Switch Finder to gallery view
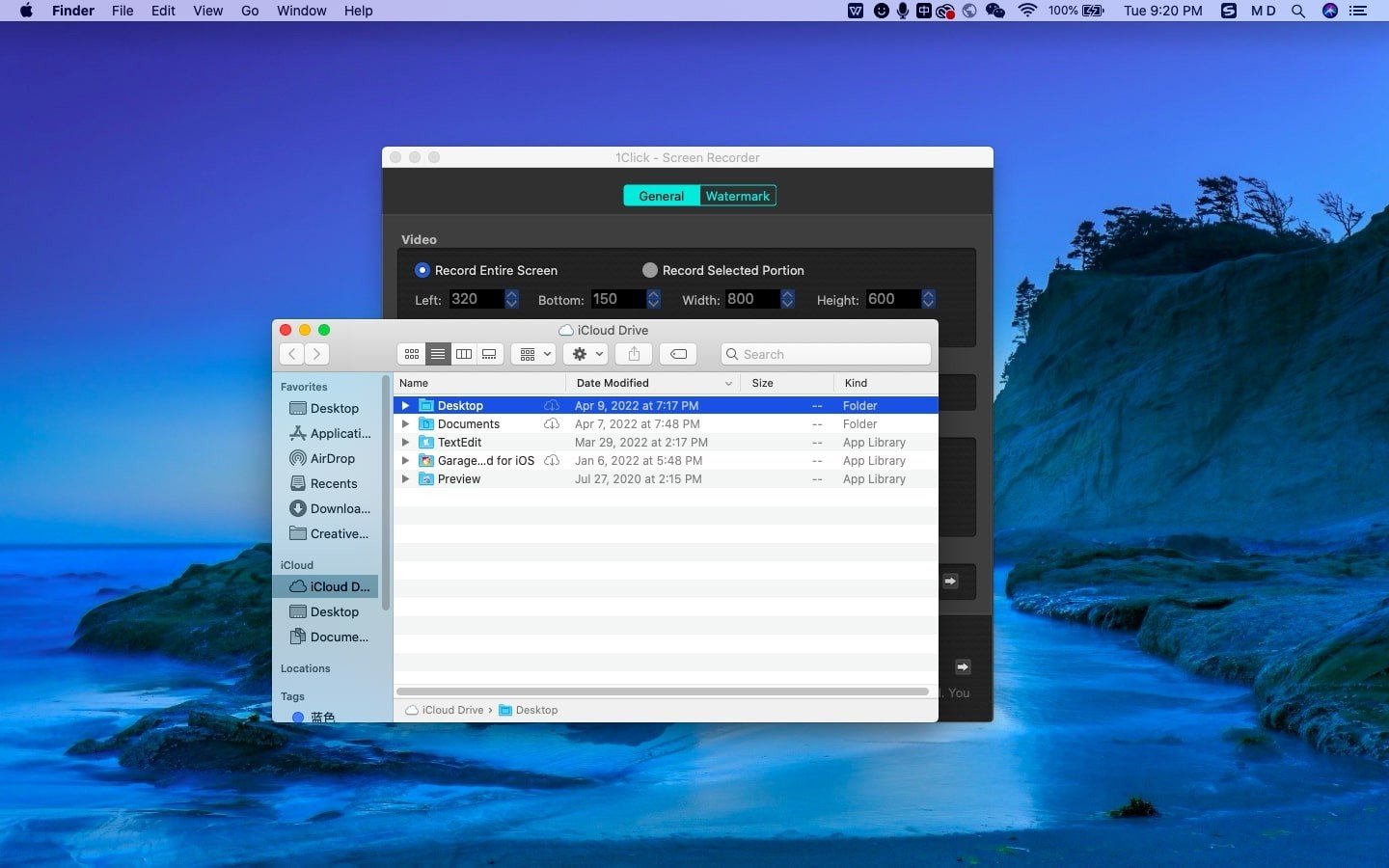Screen dimensions: 1389x868 tap(490, 354)
